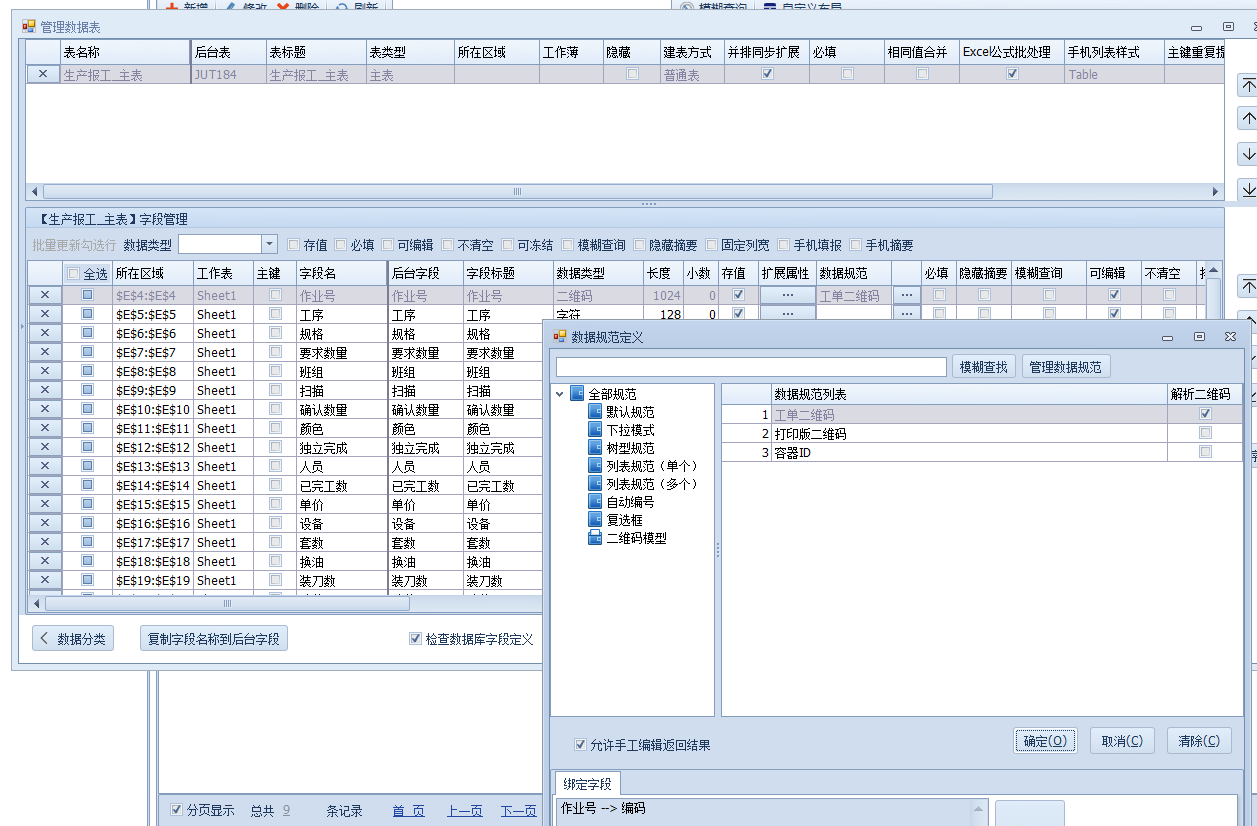Collapse the 全部规范 tree node
This screenshot has height=826, width=1257.
(559, 394)
